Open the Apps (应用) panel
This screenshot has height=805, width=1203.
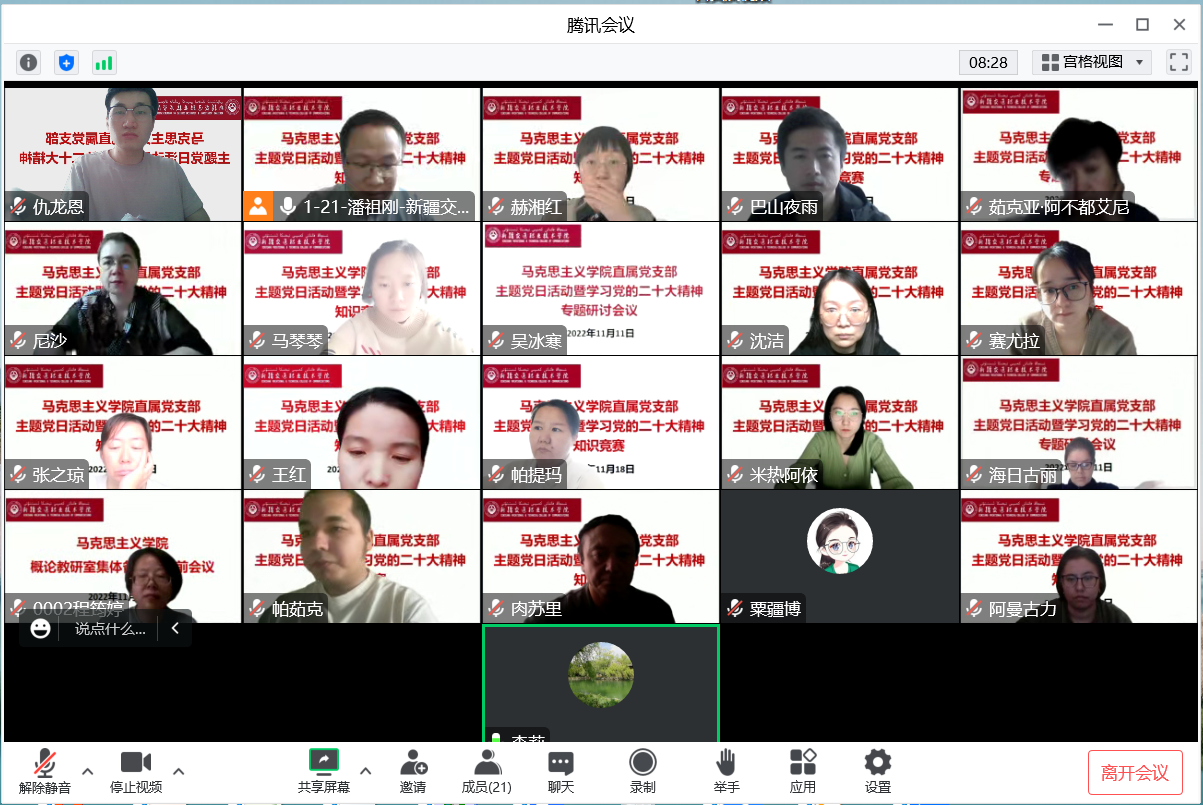pos(802,772)
